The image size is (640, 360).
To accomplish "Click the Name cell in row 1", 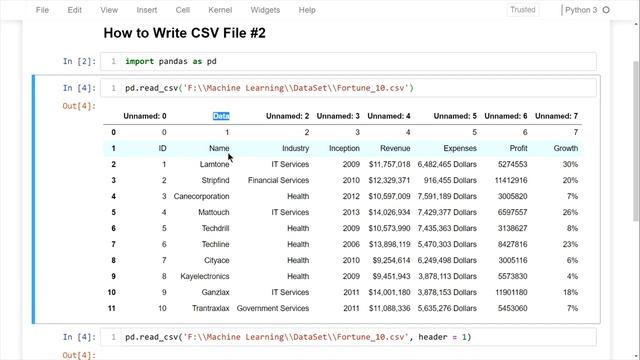I will click(x=219, y=149).
